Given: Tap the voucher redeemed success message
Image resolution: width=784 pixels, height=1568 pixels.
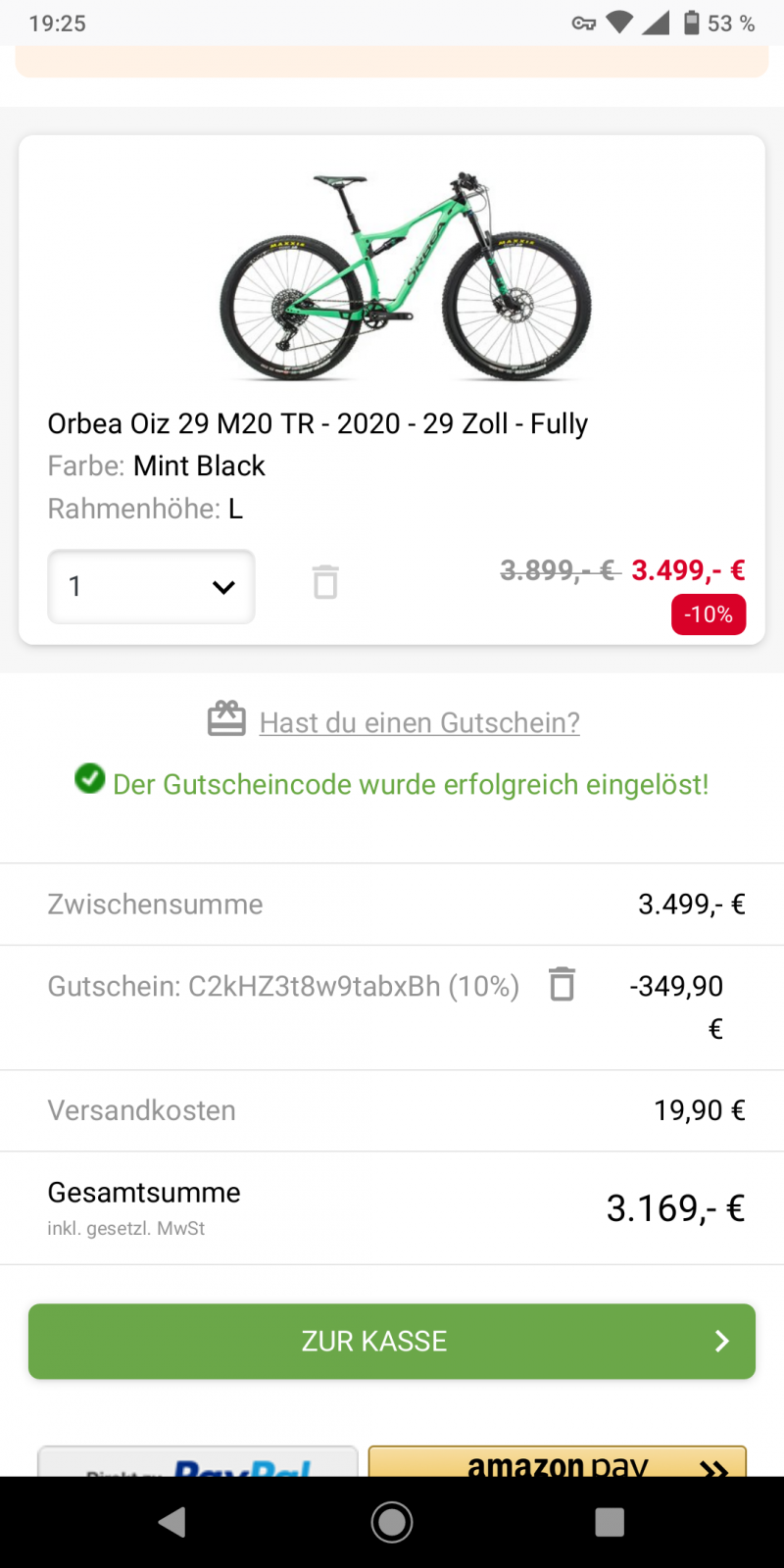Looking at the screenshot, I should (411, 784).
